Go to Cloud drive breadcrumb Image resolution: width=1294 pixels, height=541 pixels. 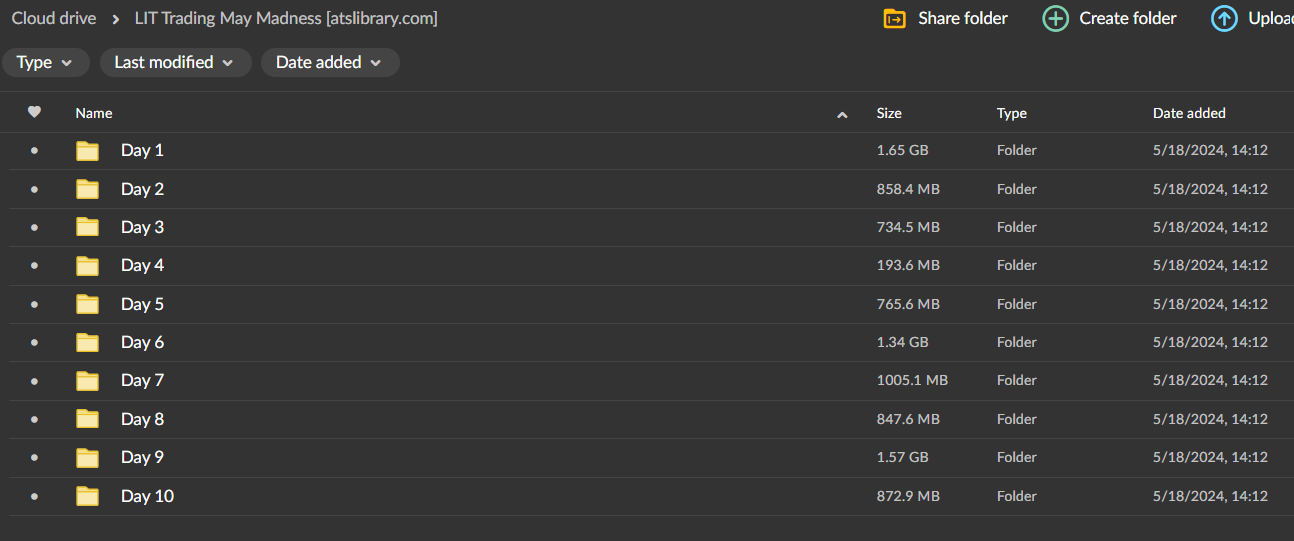pos(54,18)
